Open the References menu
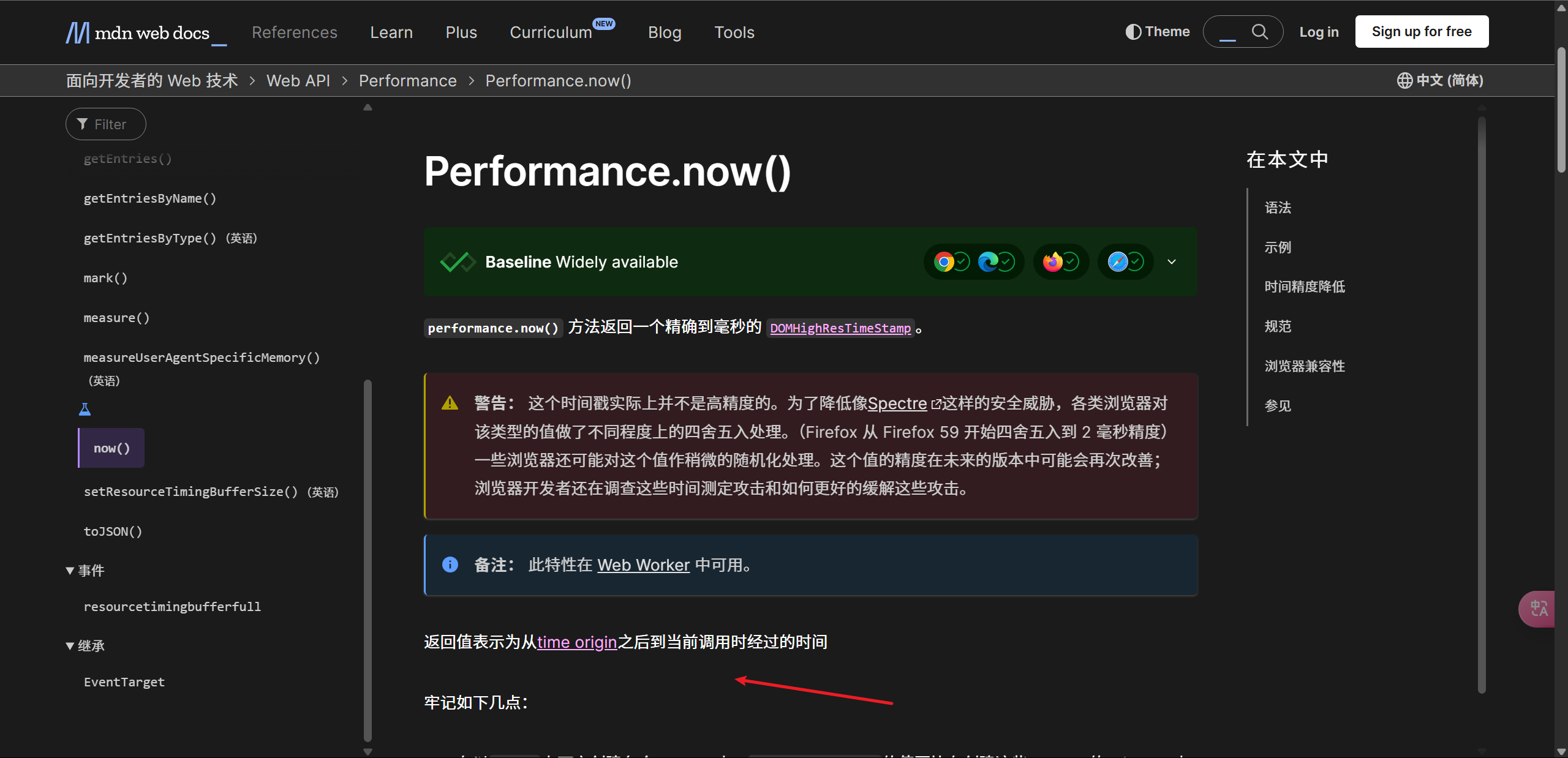Screen dimensions: 1568x758 click(x=295, y=32)
